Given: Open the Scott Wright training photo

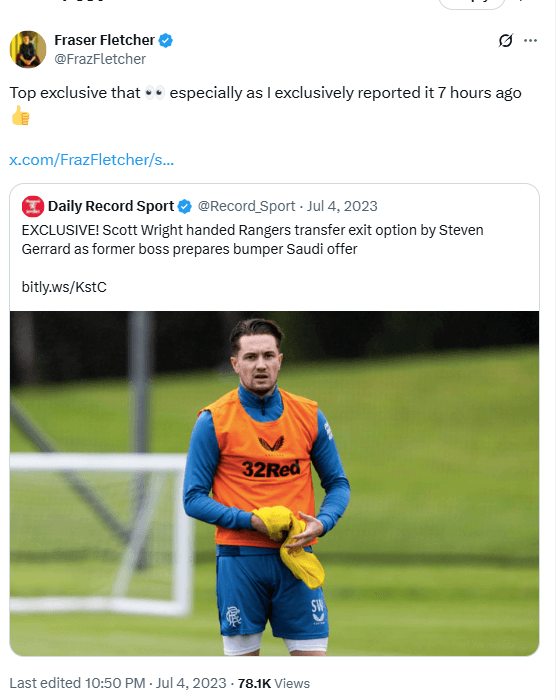Looking at the screenshot, I should click(275, 483).
